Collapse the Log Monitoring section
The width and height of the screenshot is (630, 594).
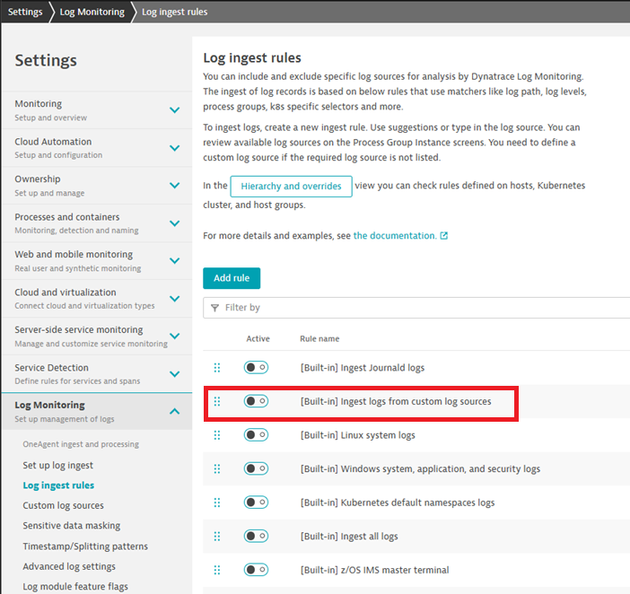click(174, 411)
